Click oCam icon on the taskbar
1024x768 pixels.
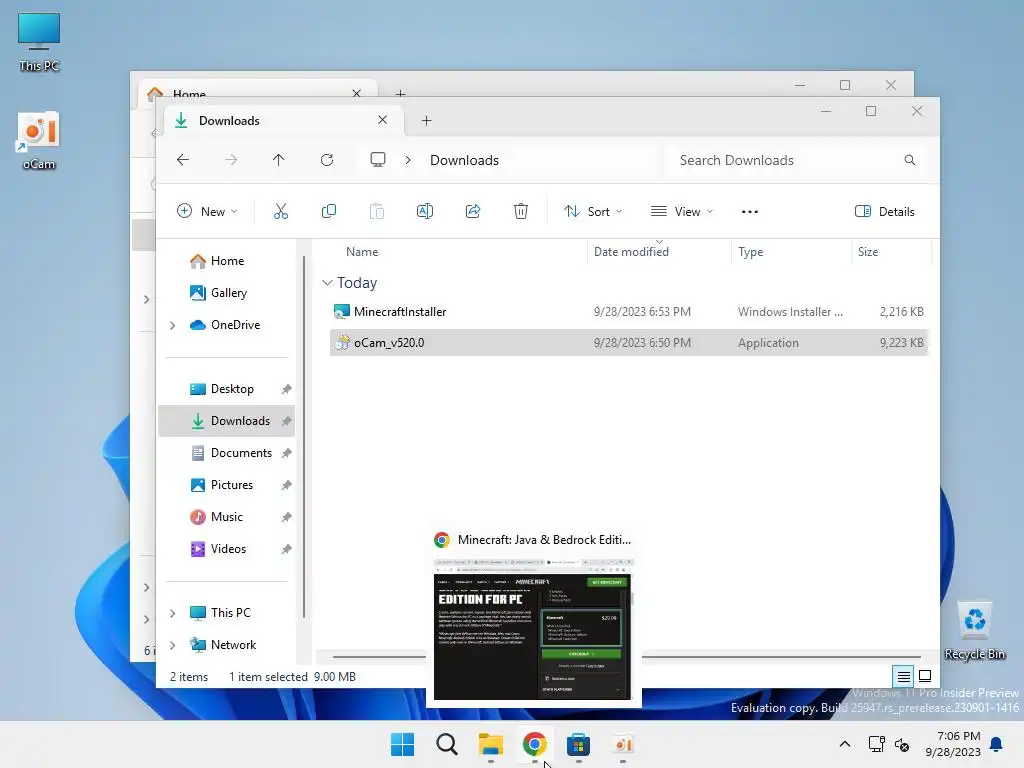(x=623, y=744)
